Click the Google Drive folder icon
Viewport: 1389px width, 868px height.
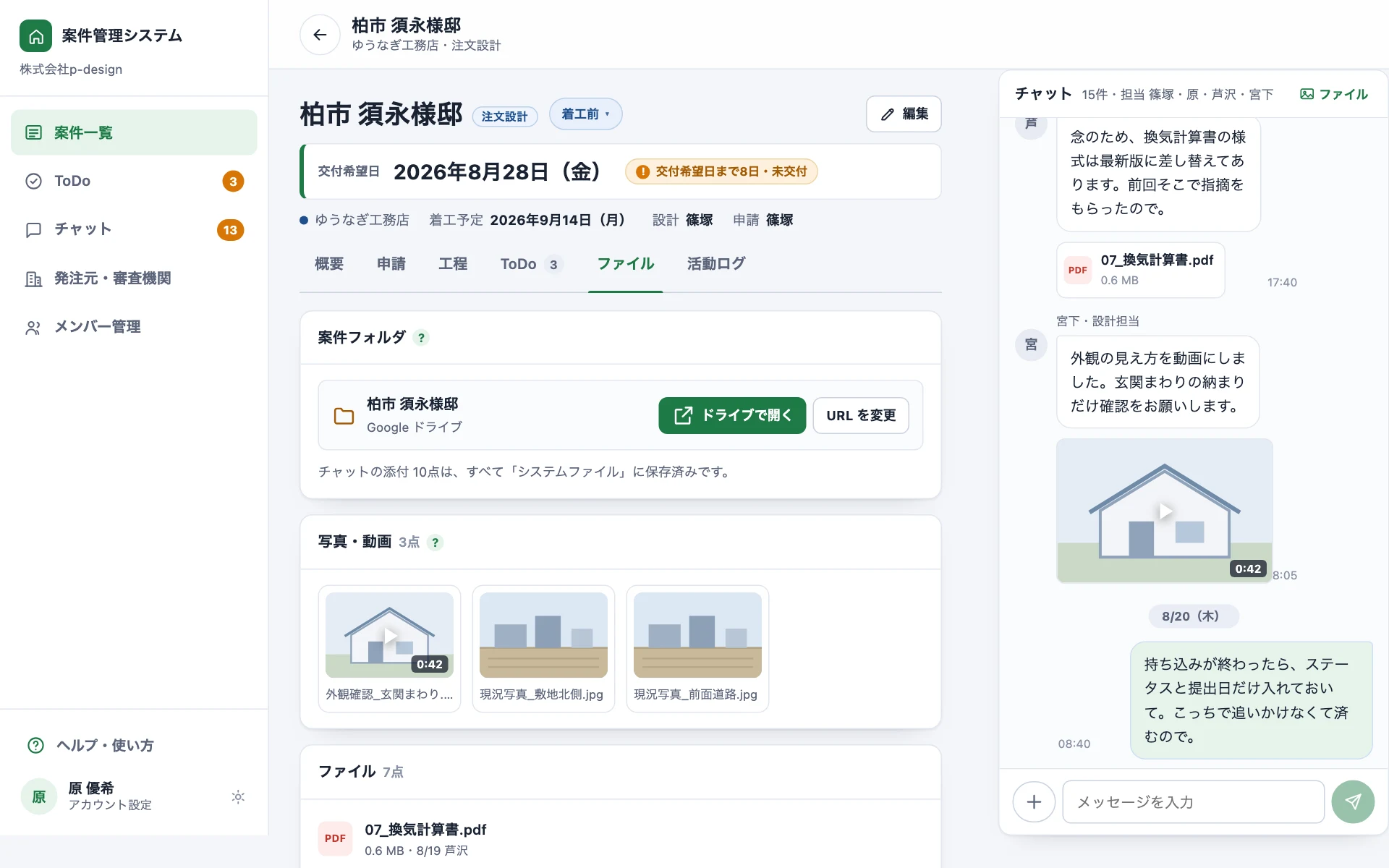pyautogui.click(x=344, y=416)
